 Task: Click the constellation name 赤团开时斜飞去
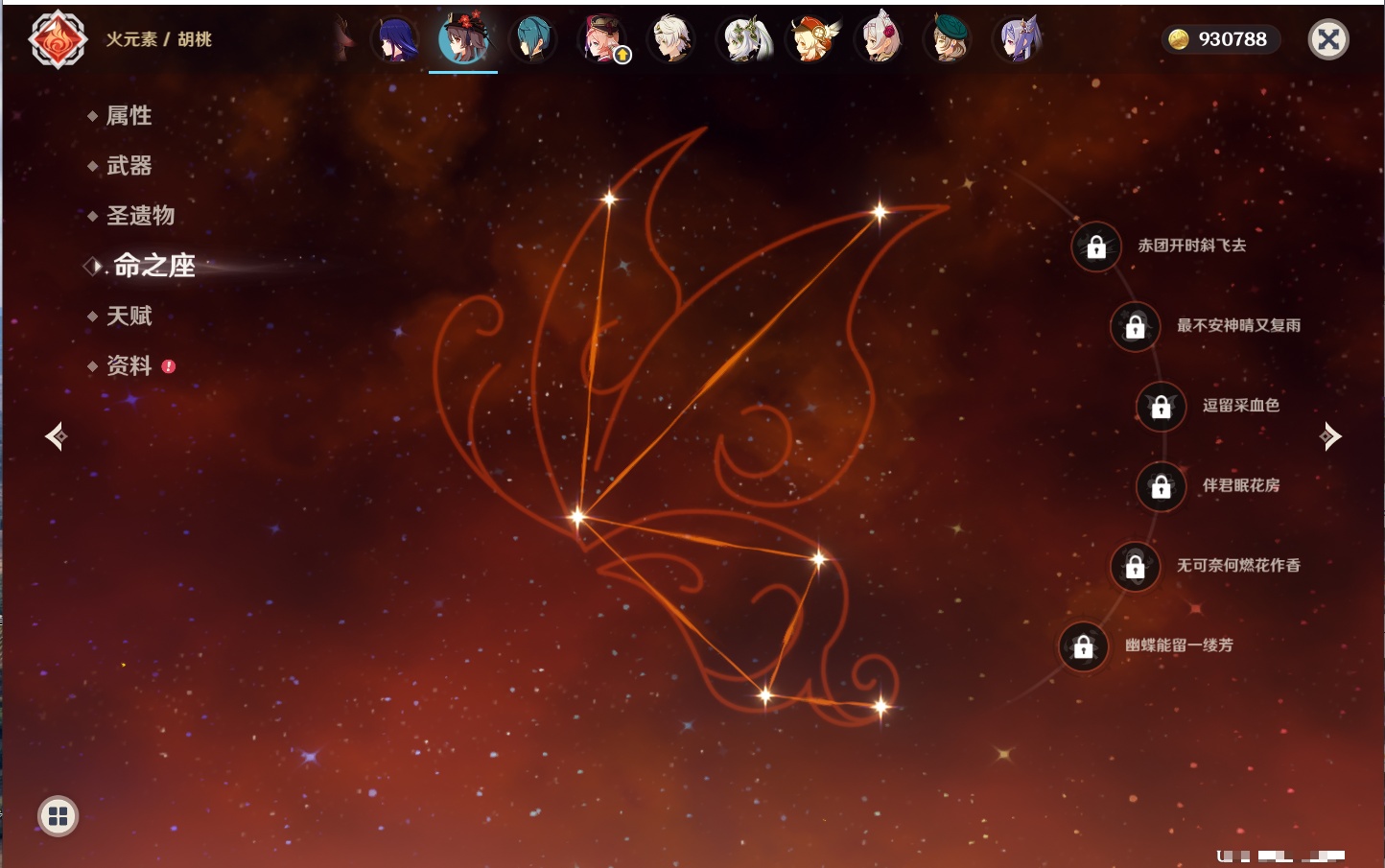tap(1192, 246)
